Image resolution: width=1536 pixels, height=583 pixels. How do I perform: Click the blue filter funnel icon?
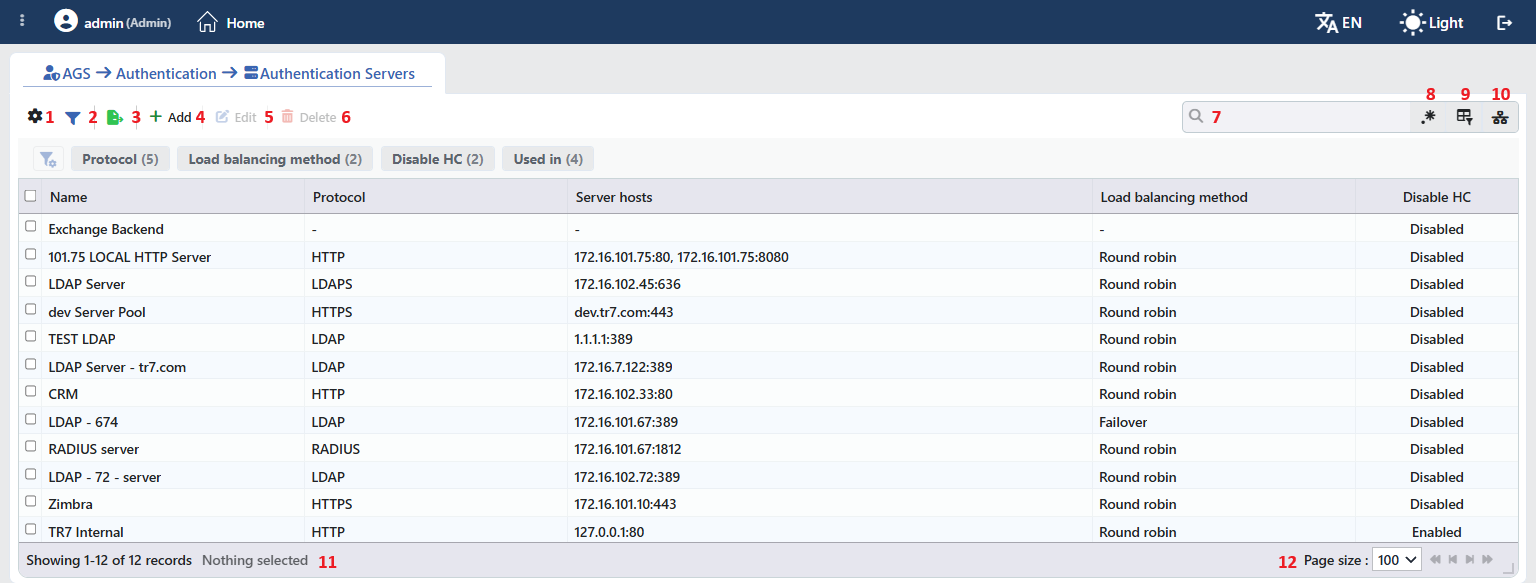click(x=73, y=117)
